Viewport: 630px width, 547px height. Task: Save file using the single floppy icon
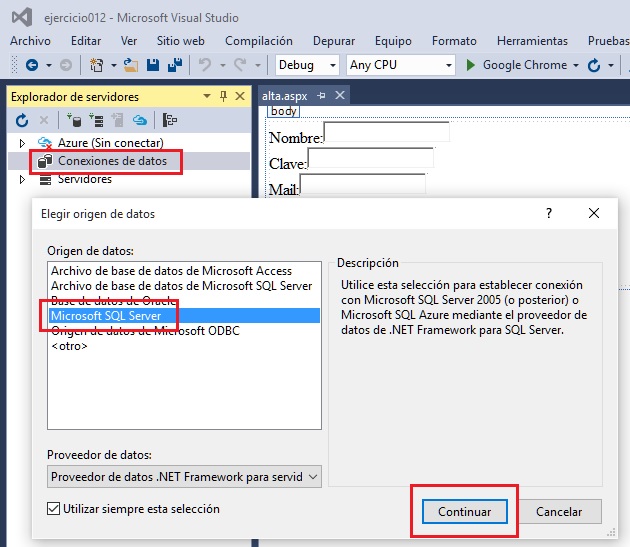tap(153, 65)
